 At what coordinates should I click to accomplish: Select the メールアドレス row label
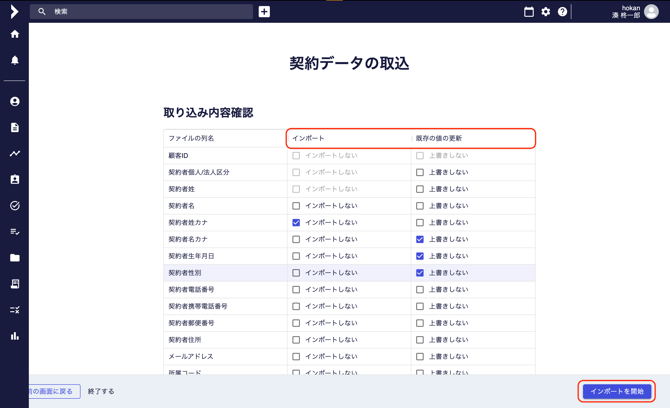point(191,356)
